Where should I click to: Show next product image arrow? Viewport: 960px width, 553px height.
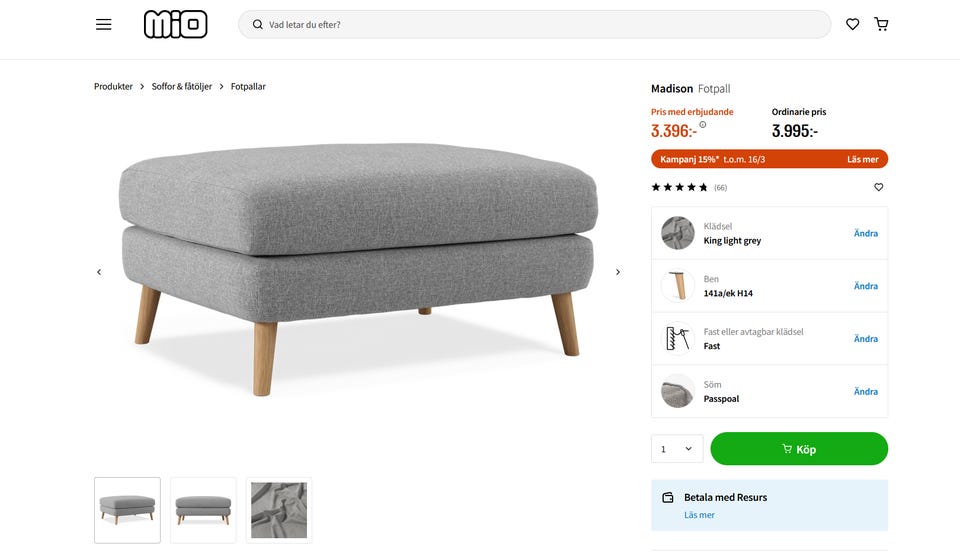618,272
